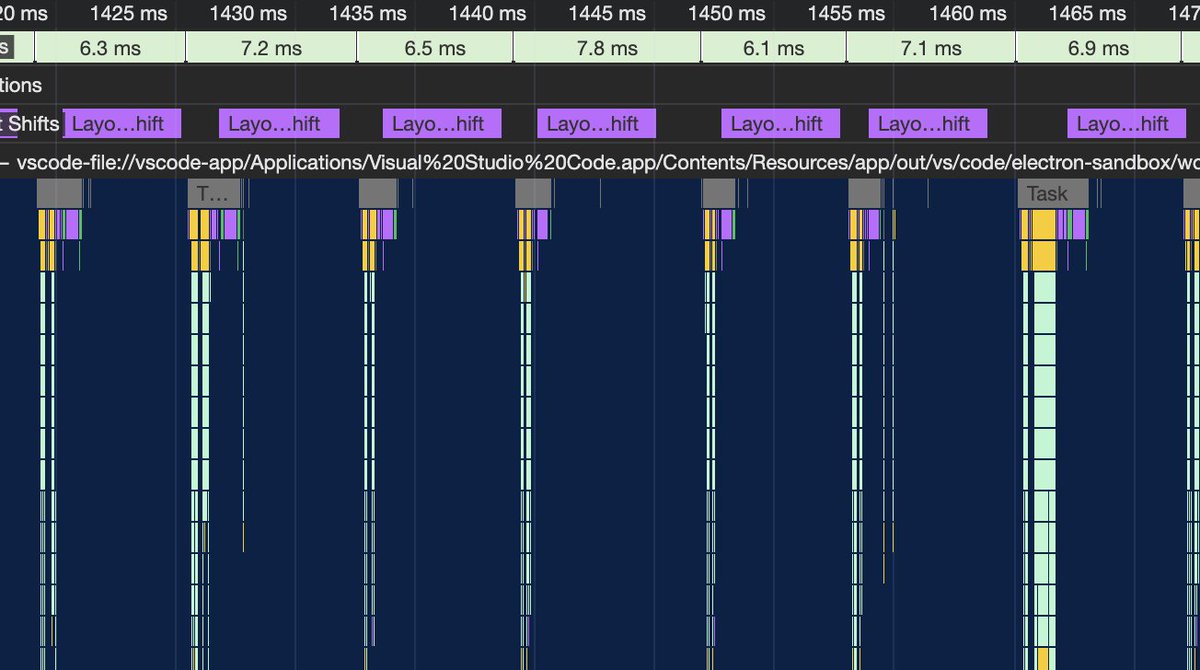Click the 1465 ms ruler mark
The width and height of the screenshot is (1200, 670).
[x=1086, y=14]
